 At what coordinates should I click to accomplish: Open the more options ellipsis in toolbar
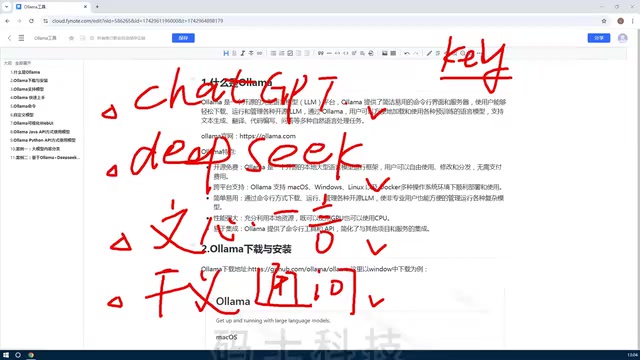pos(479,53)
